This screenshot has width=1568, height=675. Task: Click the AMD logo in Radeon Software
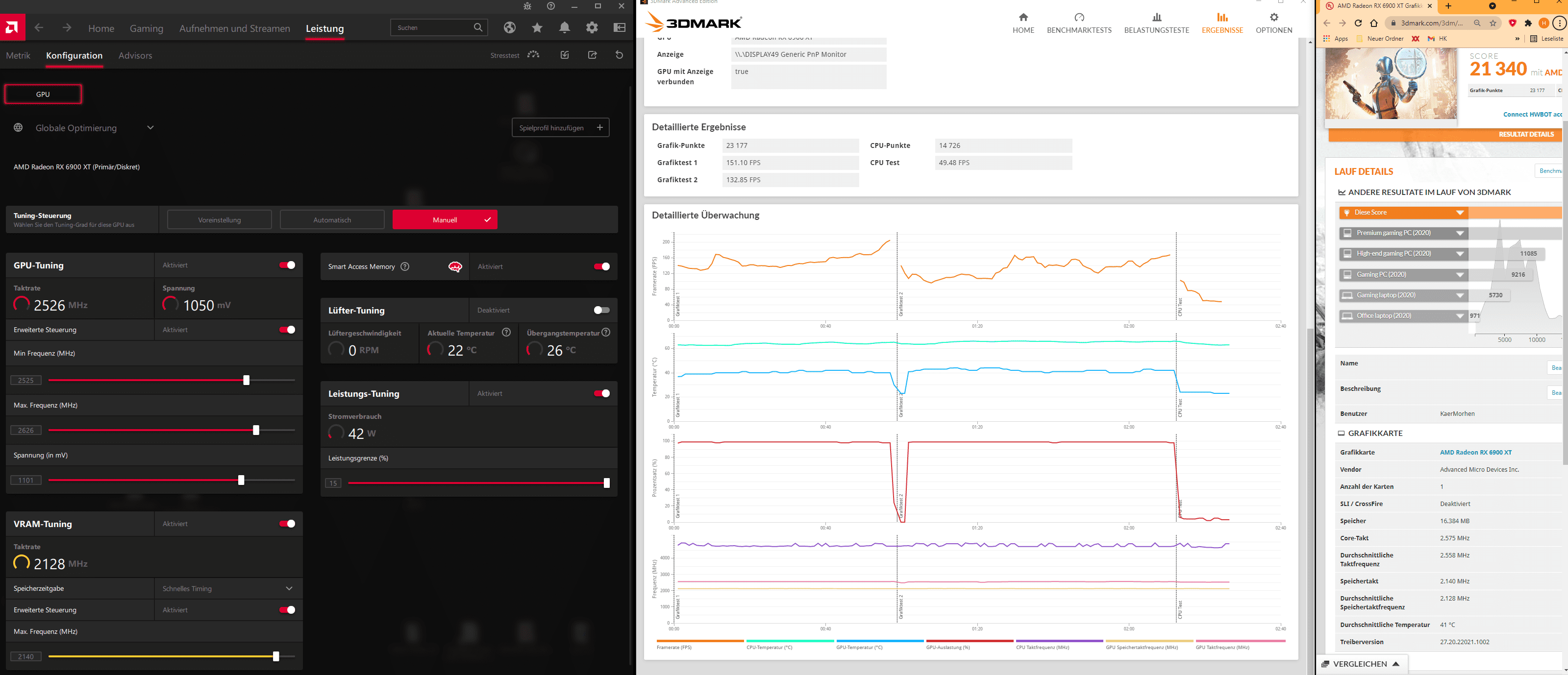(12, 27)
